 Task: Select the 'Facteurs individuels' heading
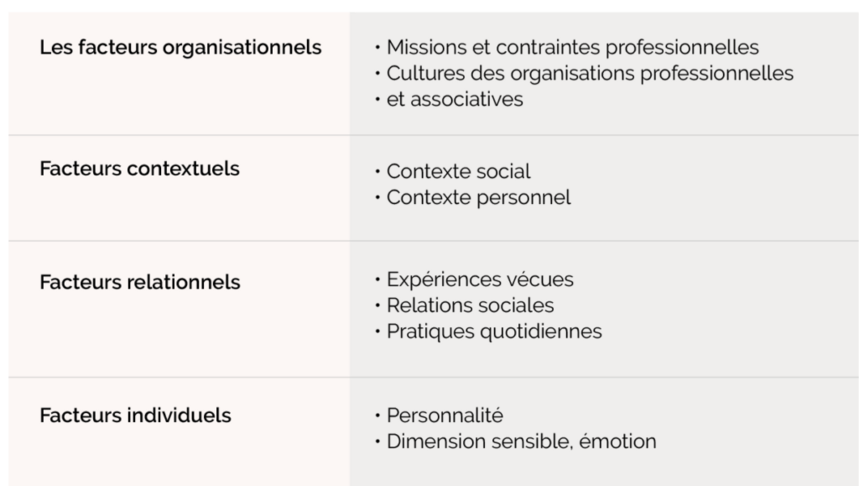(135, 415)
